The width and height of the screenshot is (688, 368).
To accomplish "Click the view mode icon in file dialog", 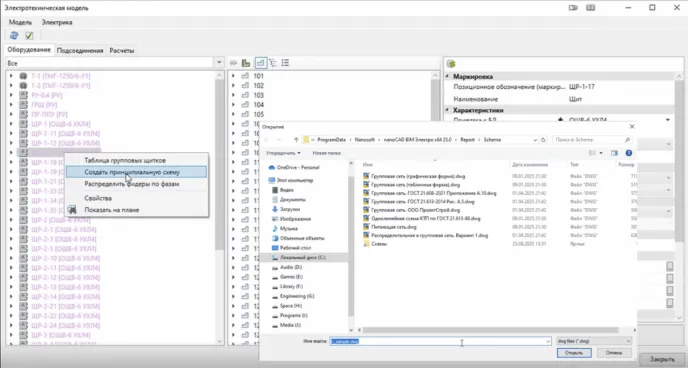I will pos(593,153).
